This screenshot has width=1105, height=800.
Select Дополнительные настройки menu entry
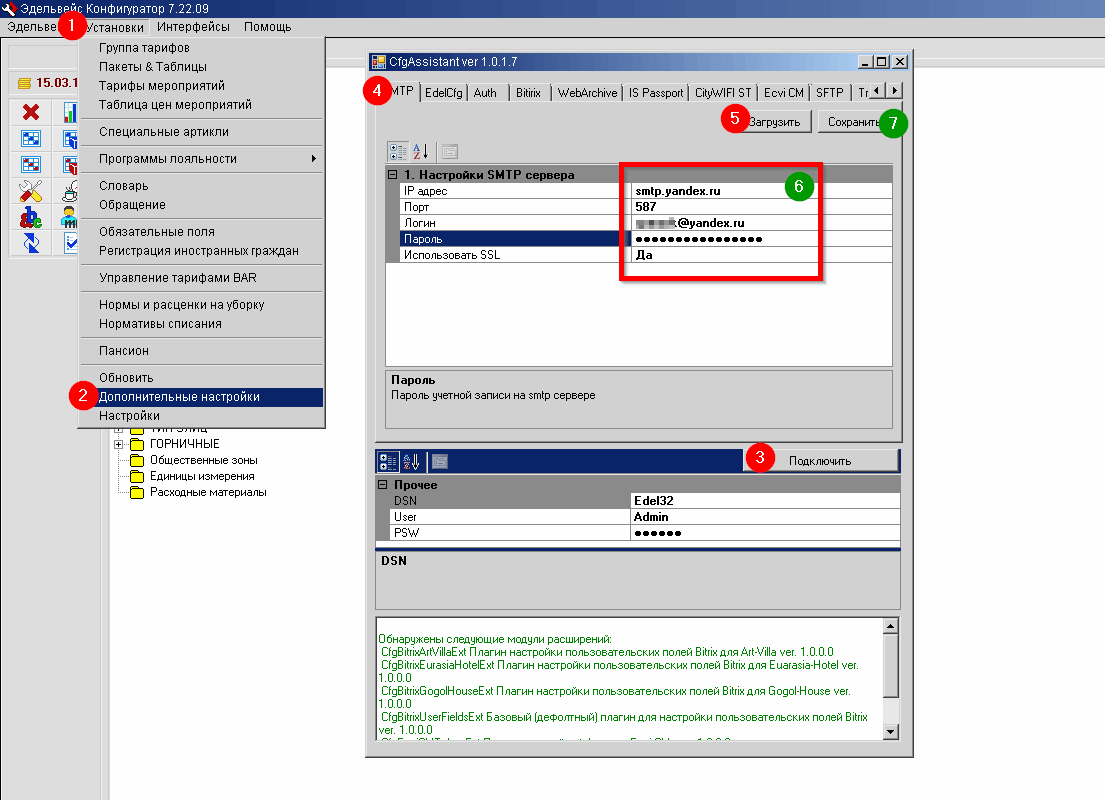[x=180, y=397]
